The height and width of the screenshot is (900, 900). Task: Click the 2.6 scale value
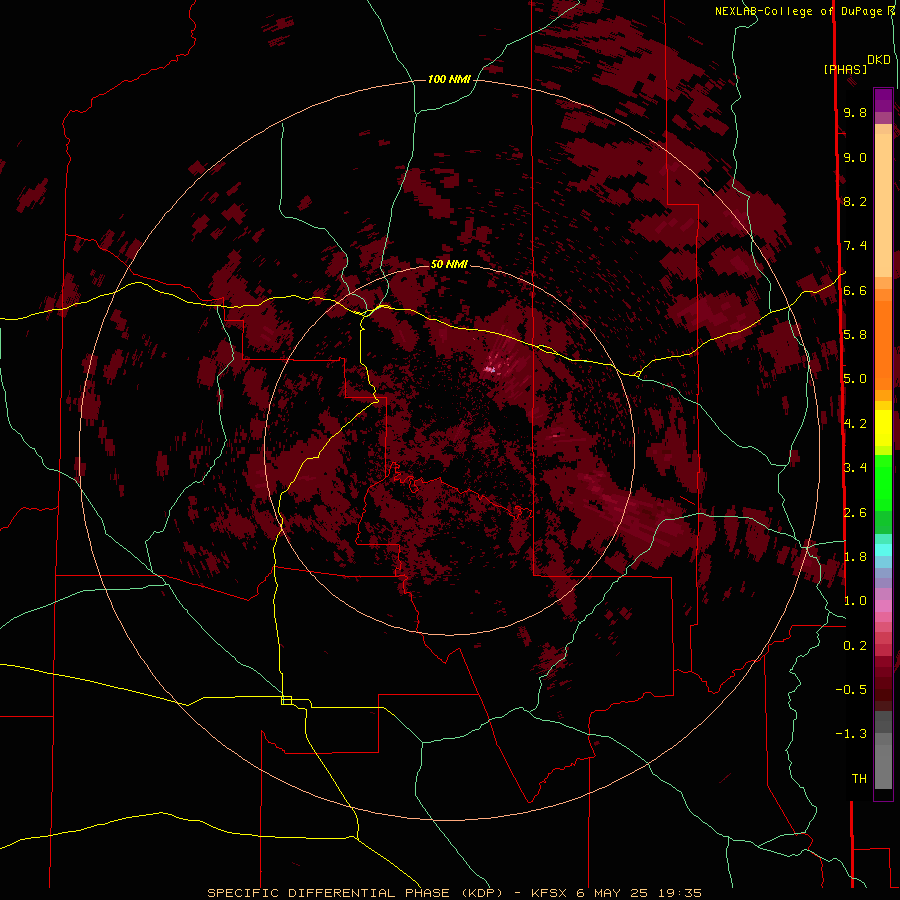tap(855, 513)
